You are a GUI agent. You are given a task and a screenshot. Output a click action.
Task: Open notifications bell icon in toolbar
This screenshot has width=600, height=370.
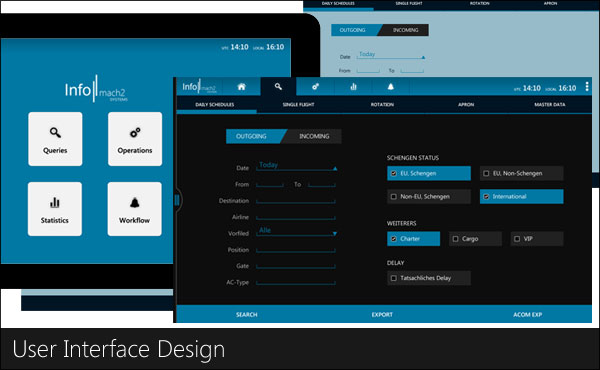pyautogui.click(x=390, y=87)
